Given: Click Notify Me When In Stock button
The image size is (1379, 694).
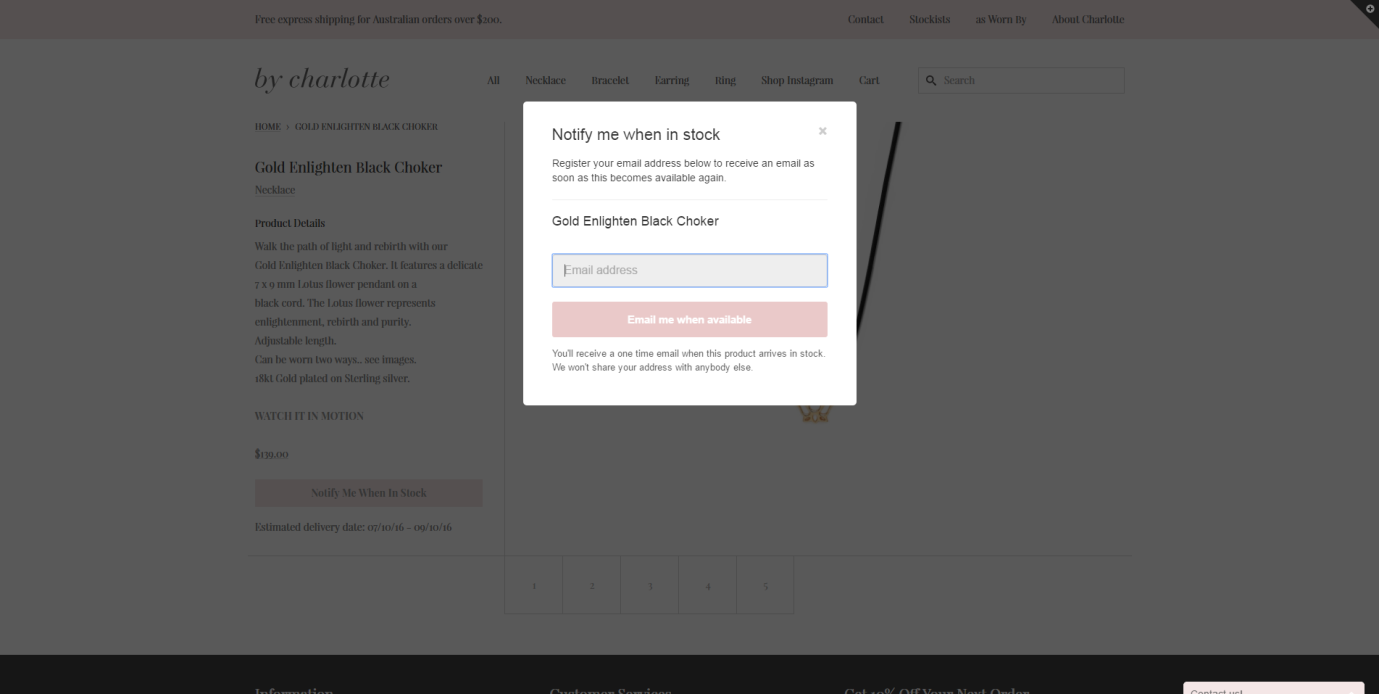Looking at the screenshot, I should coord(368,493).
